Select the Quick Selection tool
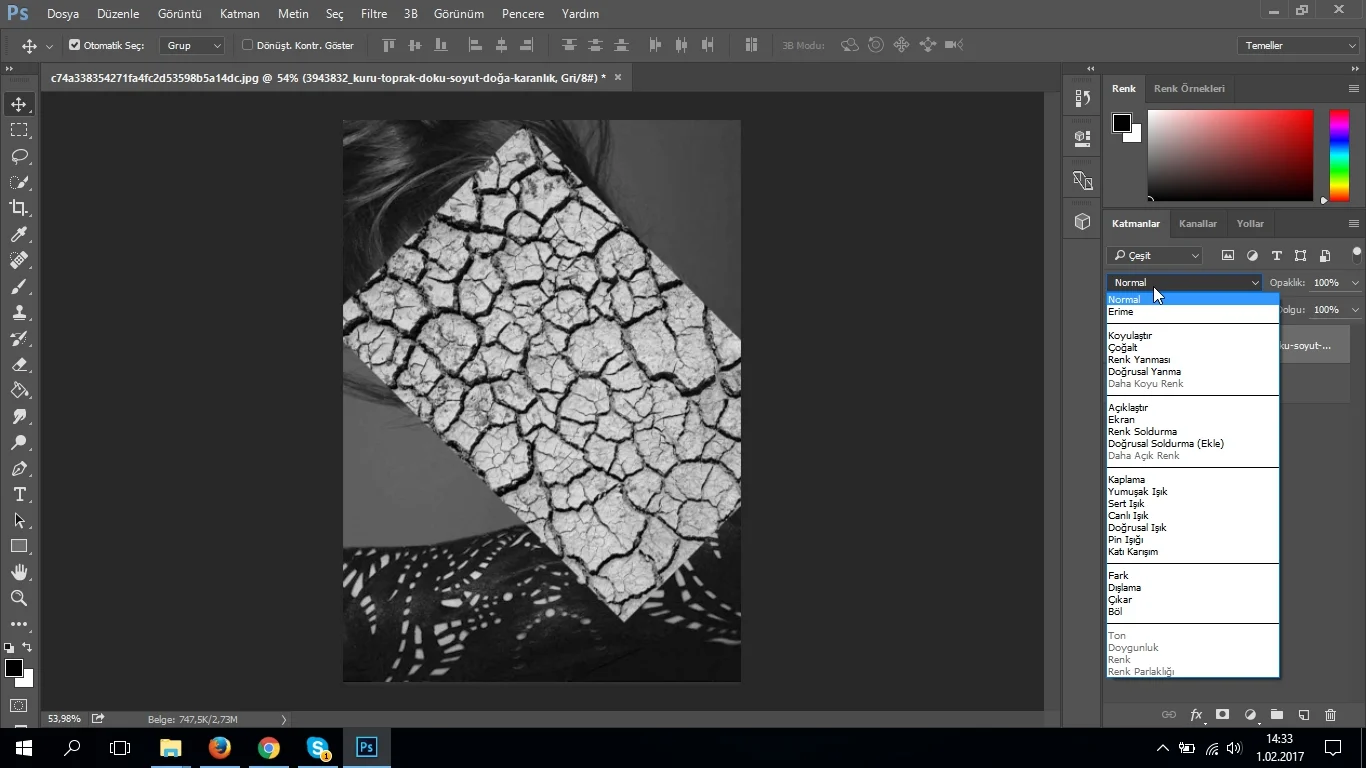 (x=19, y=182)
